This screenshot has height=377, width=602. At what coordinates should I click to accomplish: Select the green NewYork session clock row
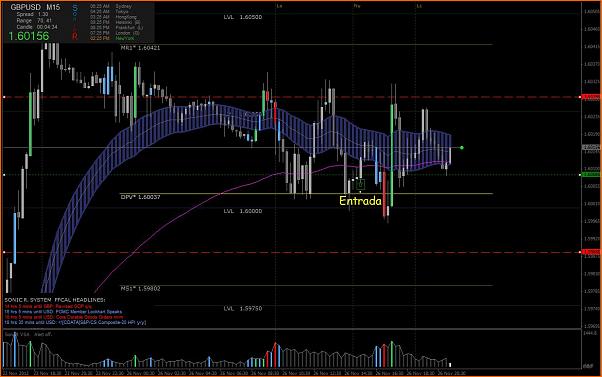pos(112,38)
